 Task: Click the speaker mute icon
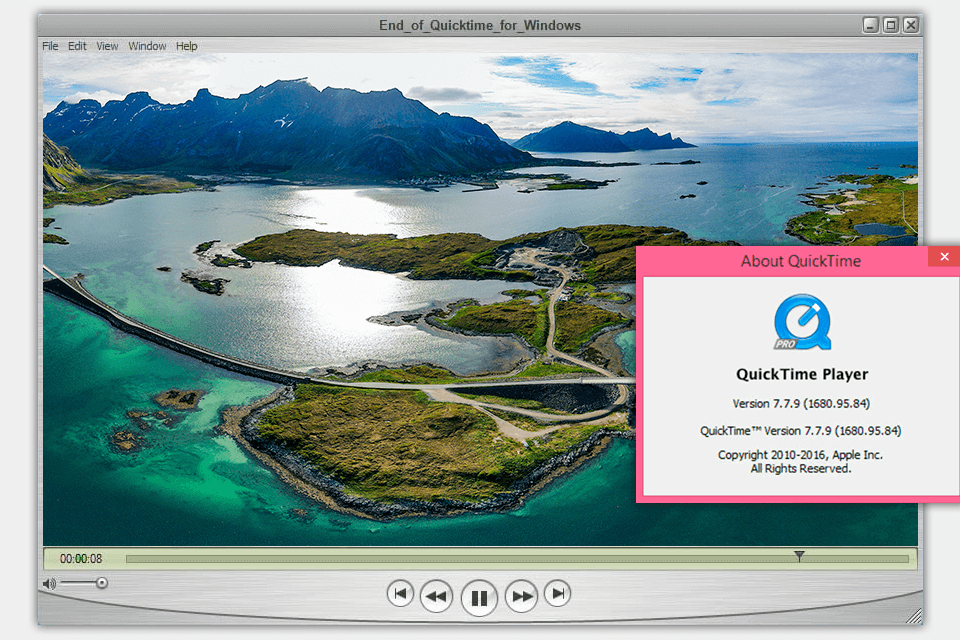(49, 583)
